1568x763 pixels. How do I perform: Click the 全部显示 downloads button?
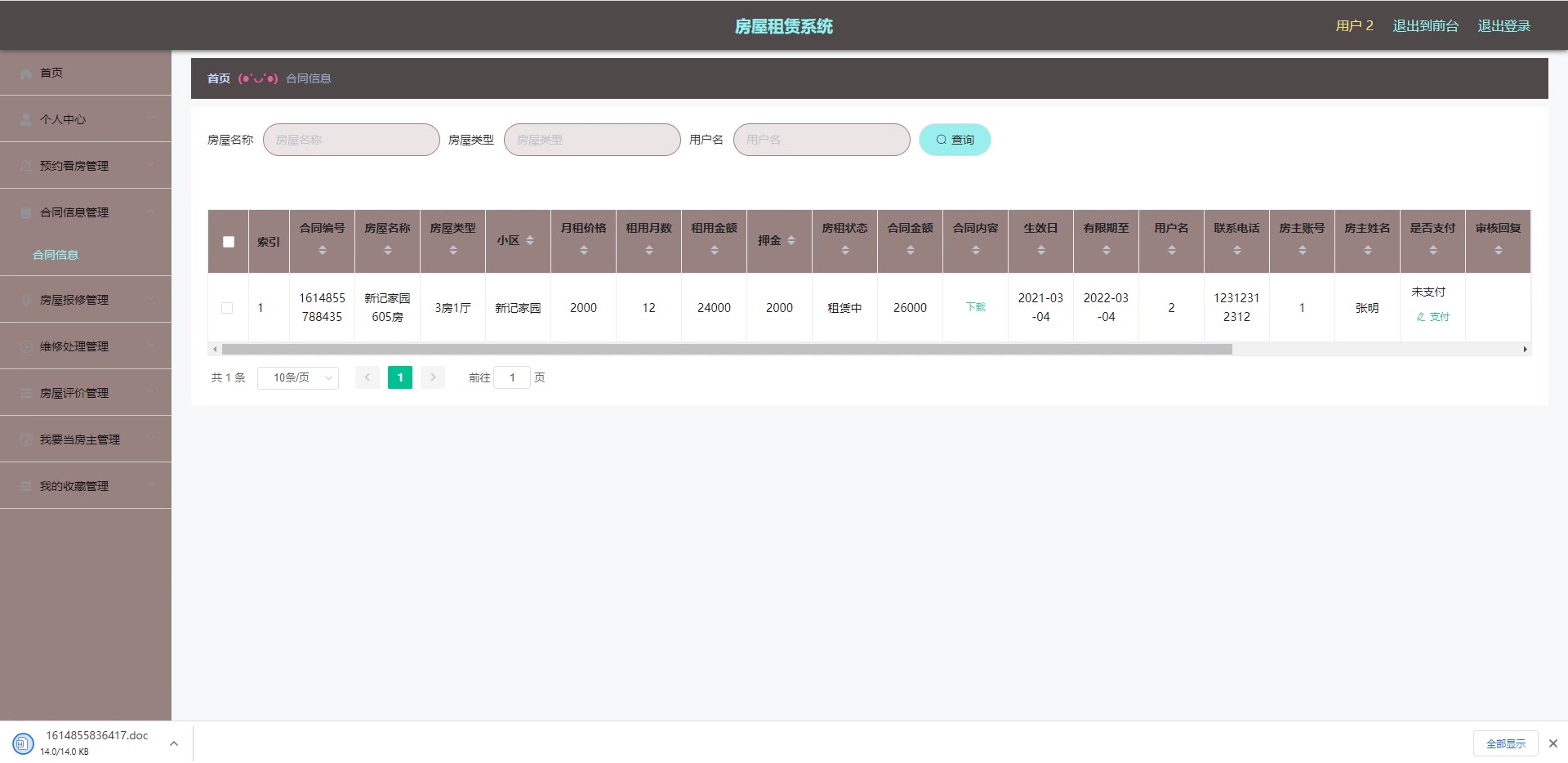pos(1506,743)
